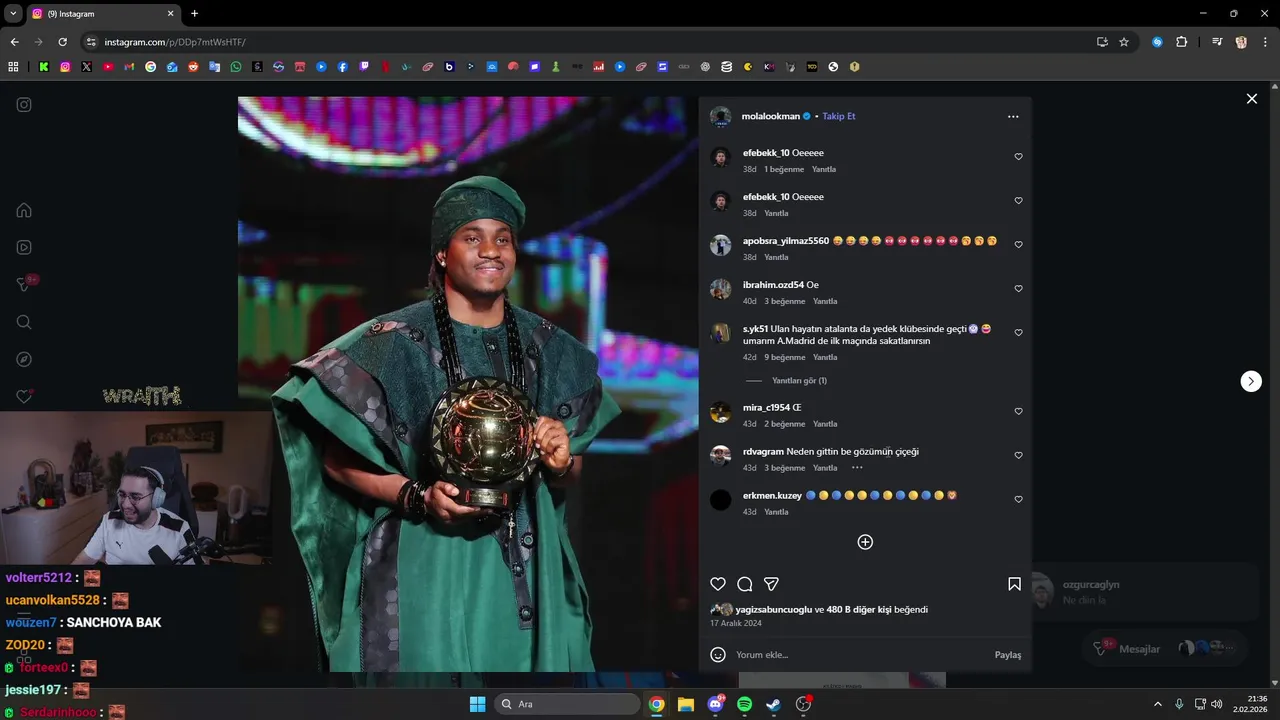The height and width of the screenshot is (720, 1280).
Task: Open the Gmail bookmark
Action: [129, 67]
